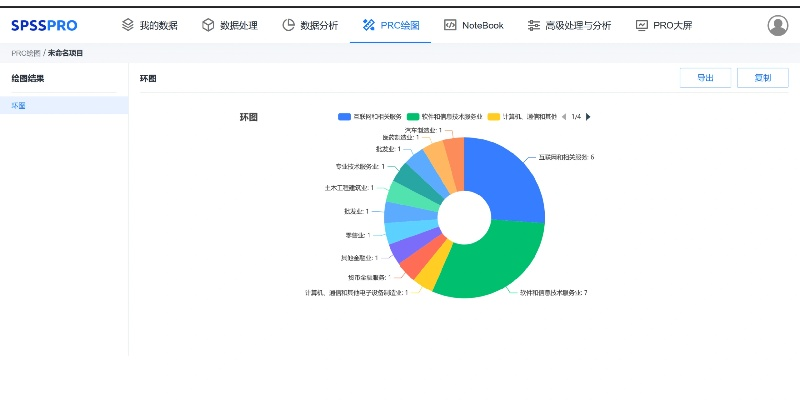Toggle the blue 互联网和相关服务 legend item
The image size is (800, 400).
369,117
